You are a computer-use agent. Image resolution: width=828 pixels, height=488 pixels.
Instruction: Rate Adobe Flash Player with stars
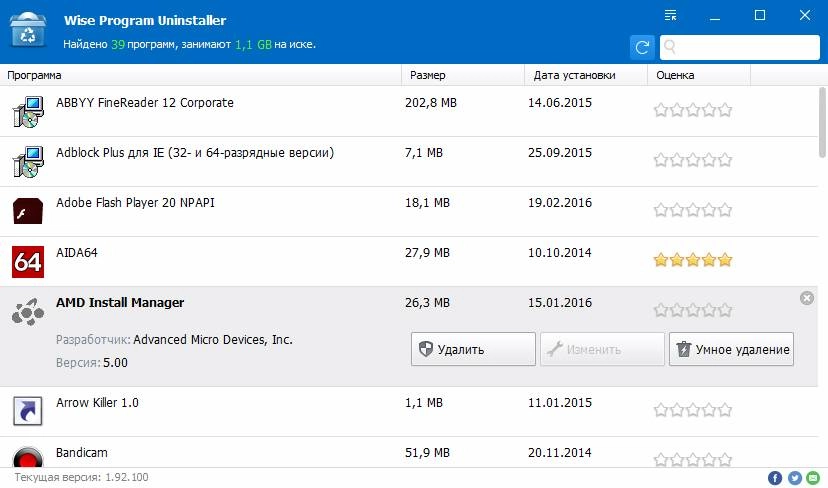(x=693, y=210)
